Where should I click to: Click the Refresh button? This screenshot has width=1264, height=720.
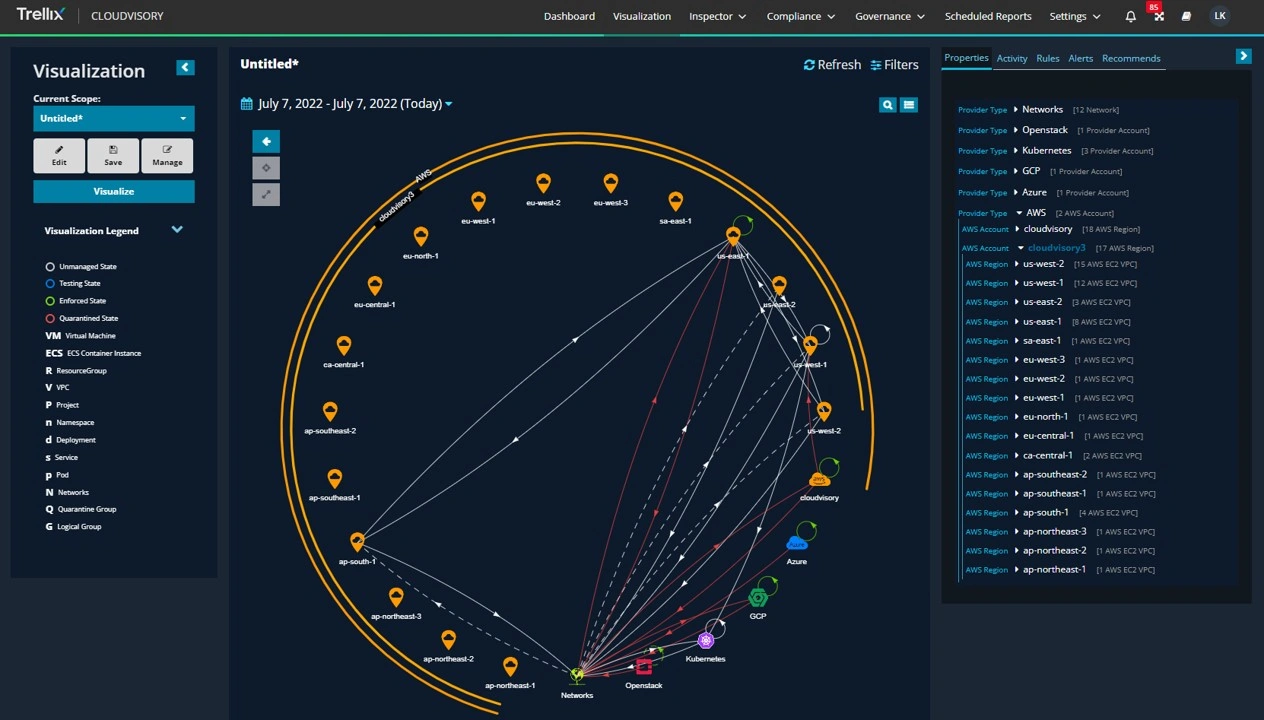[832, 64]
